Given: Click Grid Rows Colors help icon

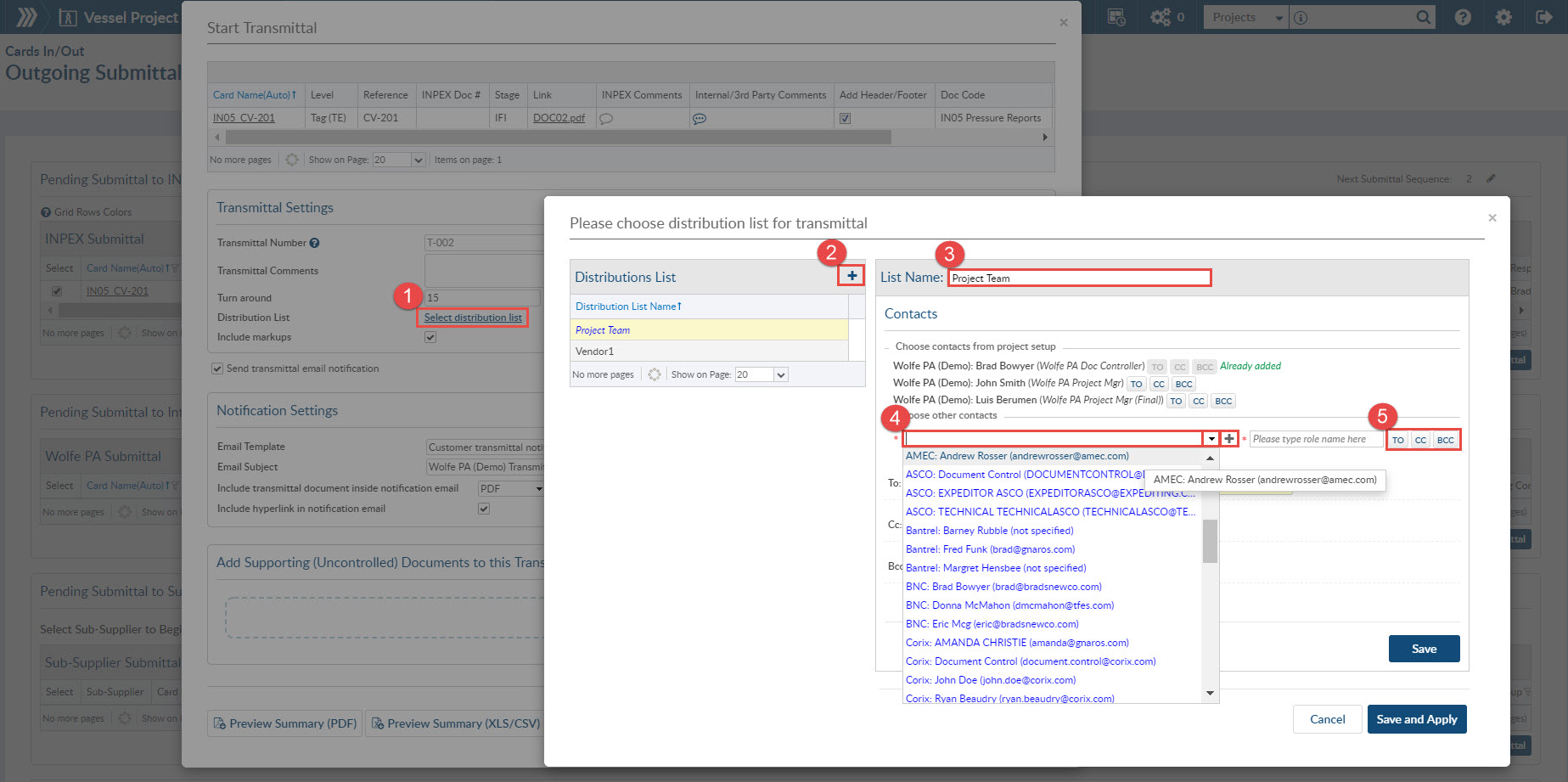Looking at the screenshot, I should pos(46,212).
